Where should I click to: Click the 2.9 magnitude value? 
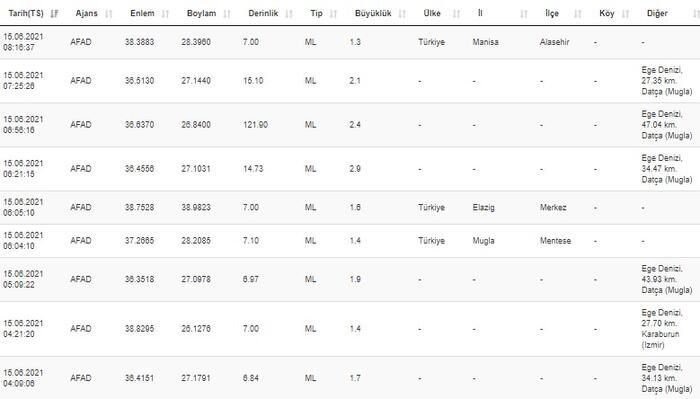[355, 169]
